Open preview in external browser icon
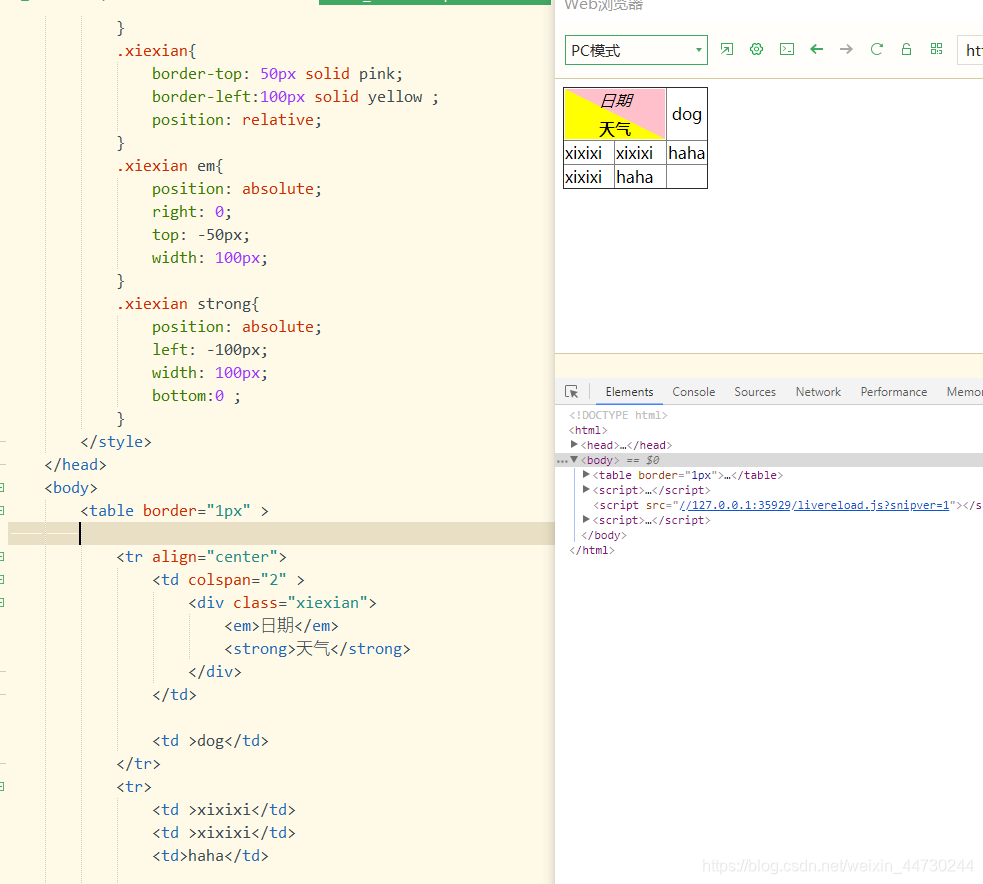Screen dimensions: 983x884 point(727,50)
